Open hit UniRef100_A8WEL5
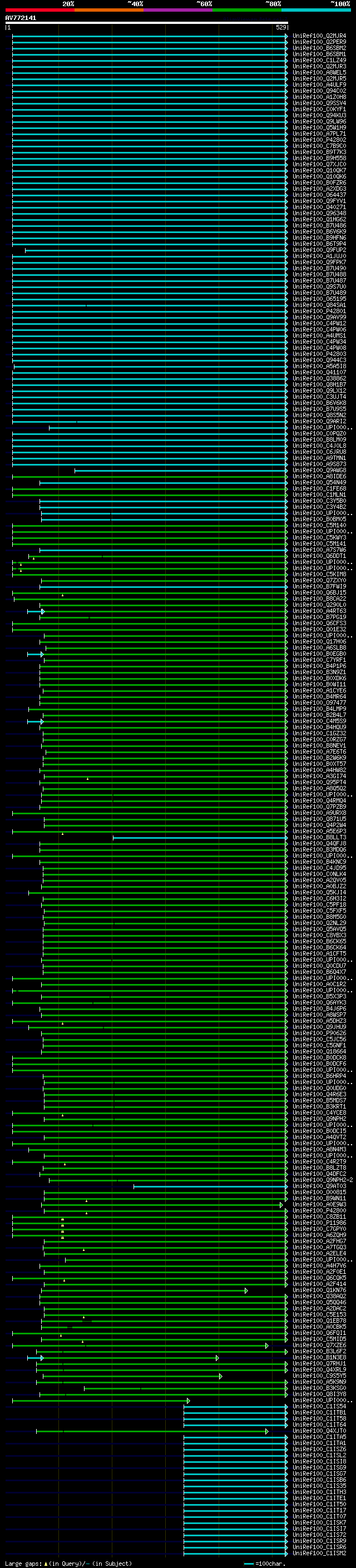356x1568 pixels. tap(319, 73)
